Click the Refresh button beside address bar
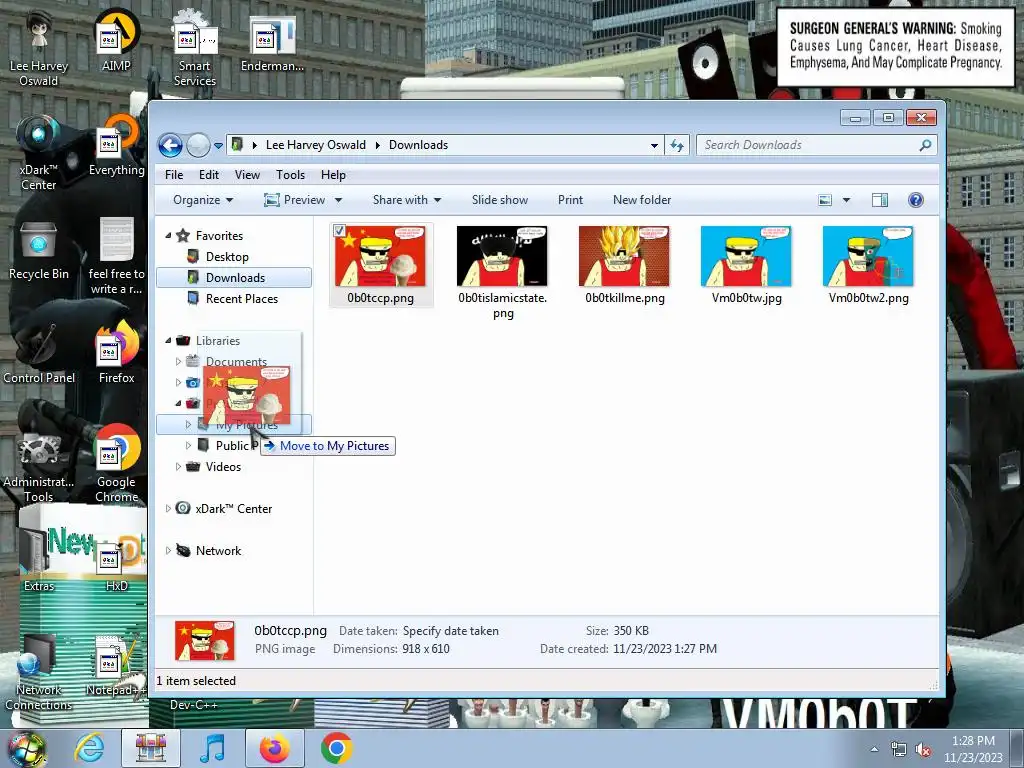This screenshot has width=1024, height=768. click(x=677, y=145)
